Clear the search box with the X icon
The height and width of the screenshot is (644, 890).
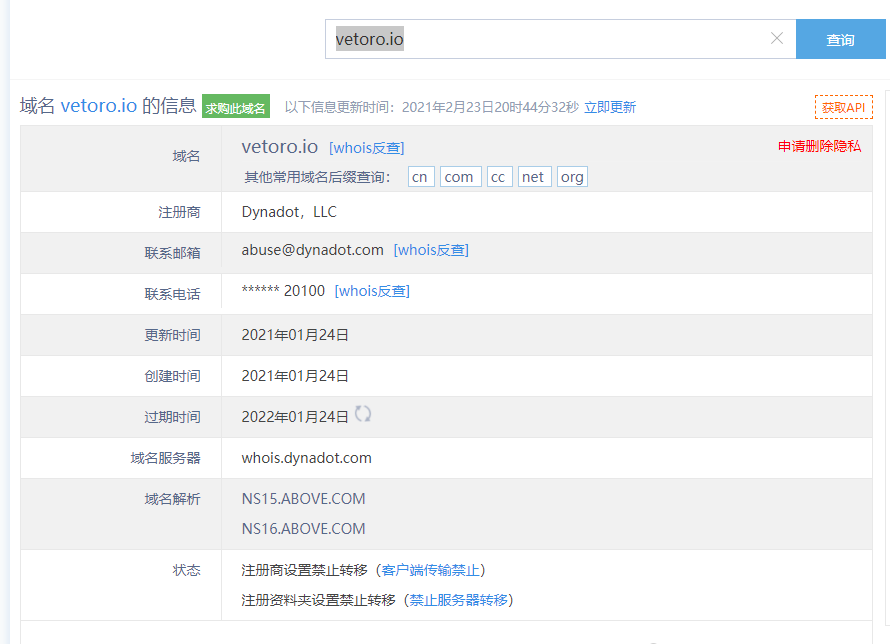tap(776, 39)
